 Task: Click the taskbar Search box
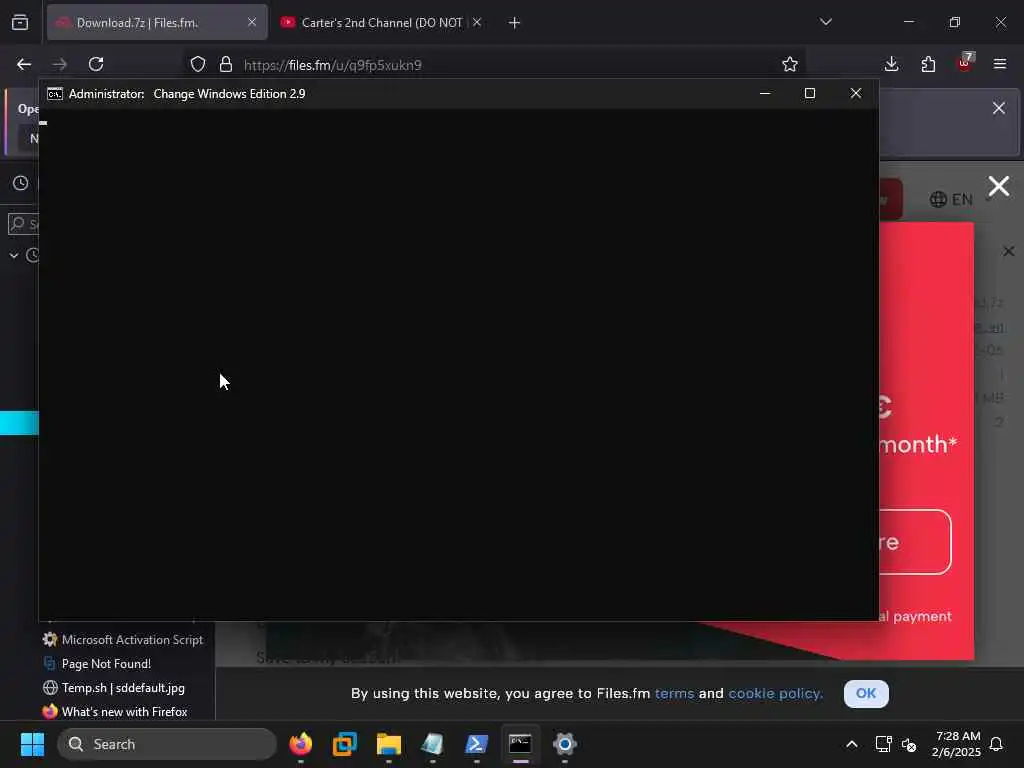[167, 744]
